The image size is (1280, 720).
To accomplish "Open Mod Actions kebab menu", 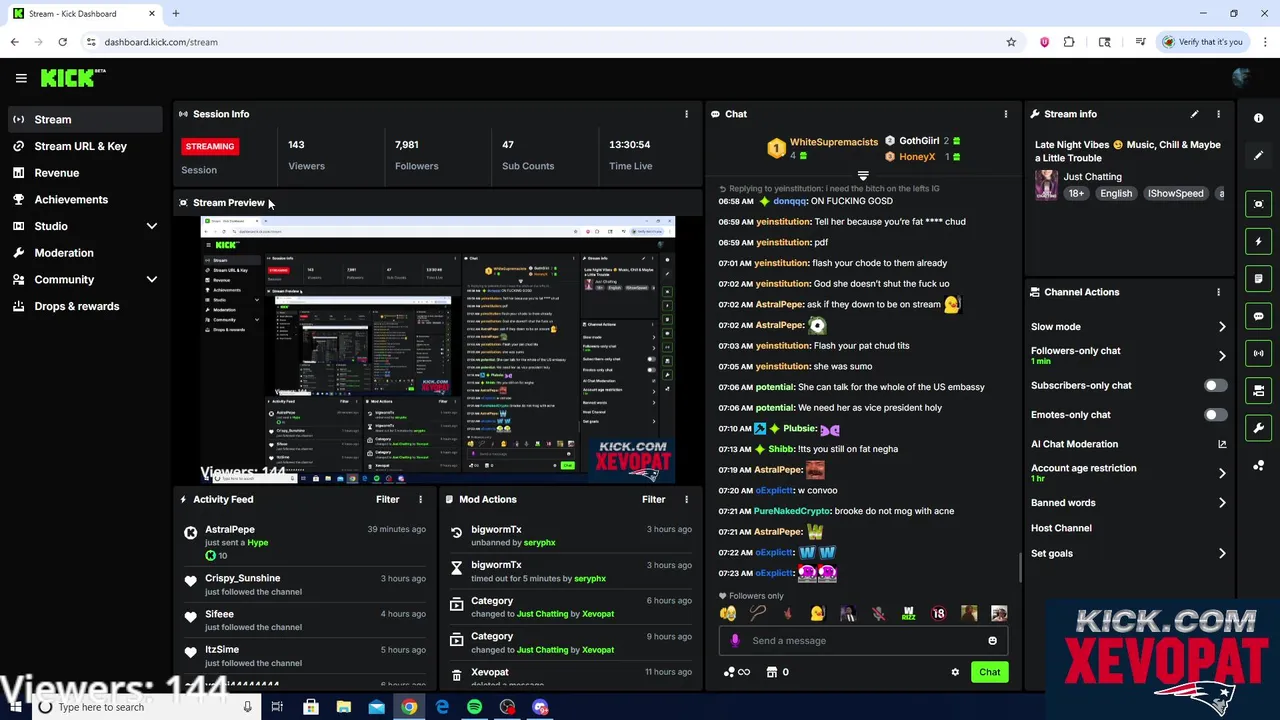I will pyautogui.click(x=686, y=499).
